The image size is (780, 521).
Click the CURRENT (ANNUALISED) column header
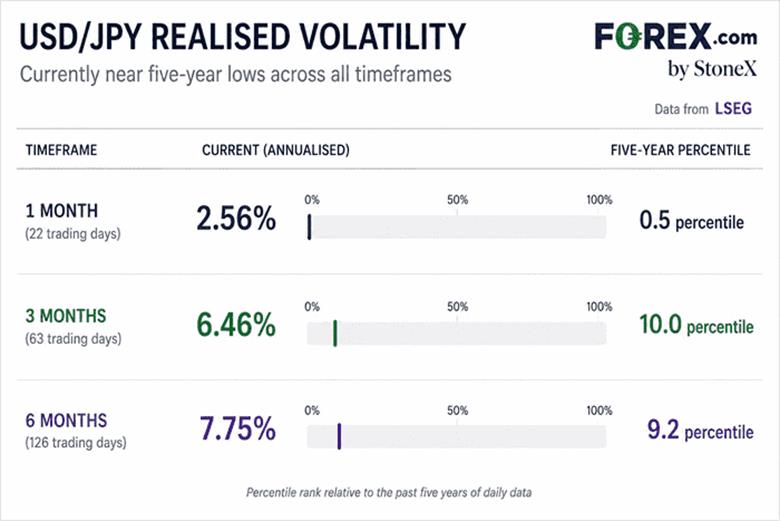276,150
